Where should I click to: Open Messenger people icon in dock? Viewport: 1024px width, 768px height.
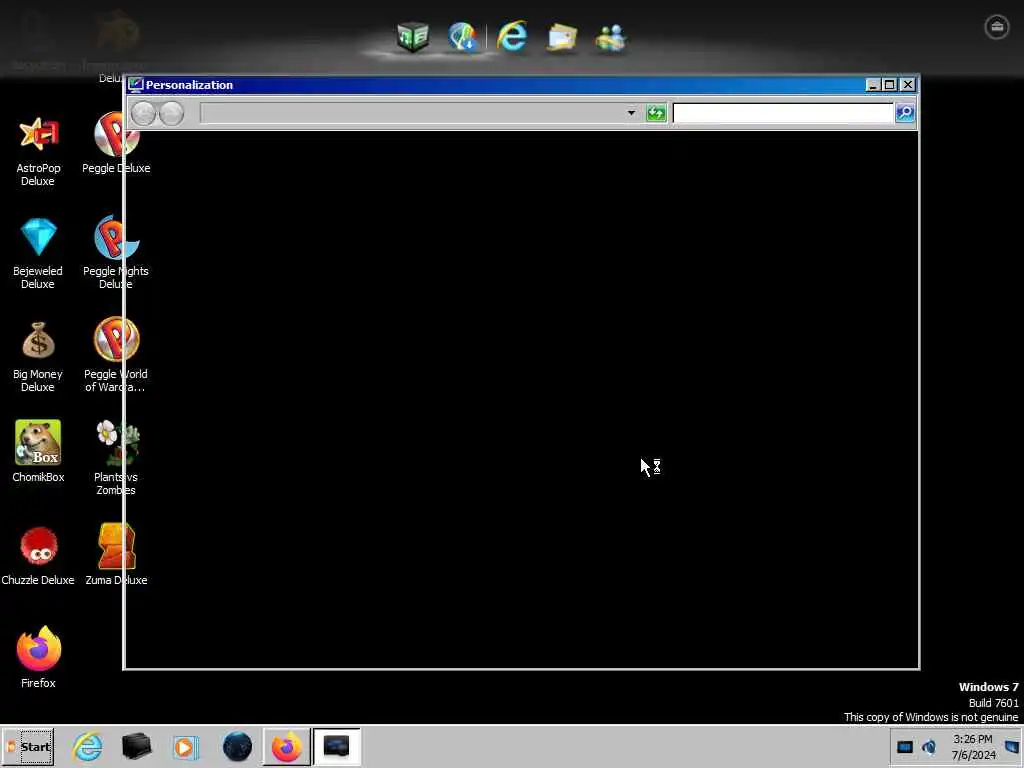pos(611,38)
